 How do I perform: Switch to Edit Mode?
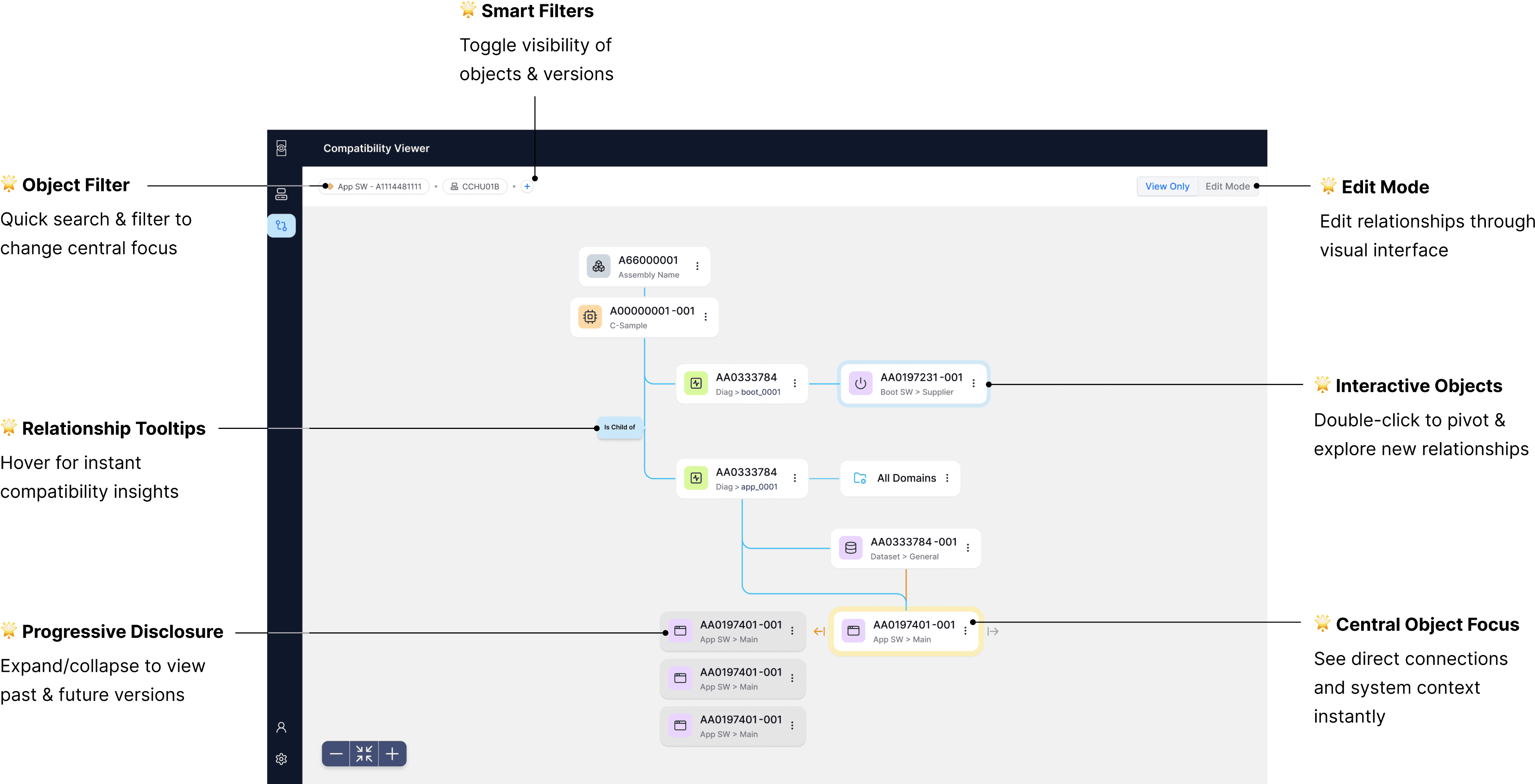tap(1227, 187)
